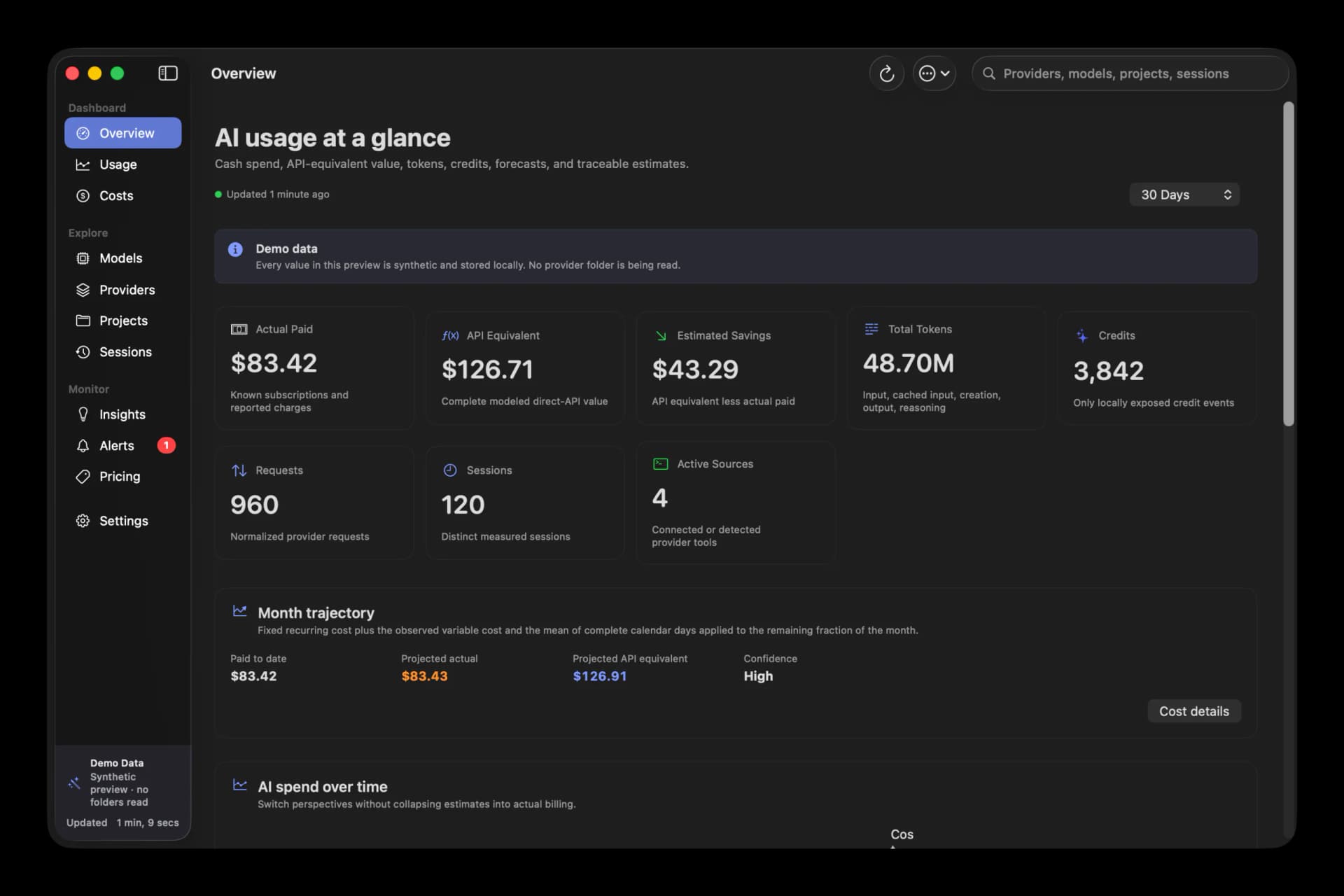Select Overview in the sidebar

click(123, 133)
